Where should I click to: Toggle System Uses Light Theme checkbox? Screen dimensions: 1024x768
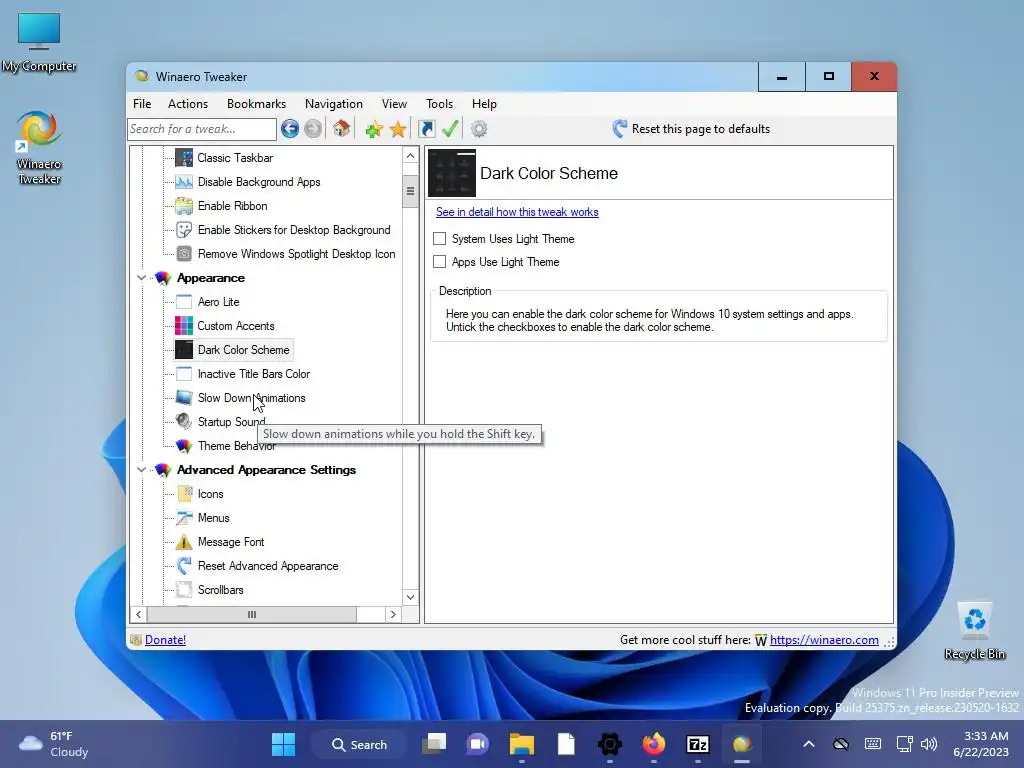pos(440,238)
